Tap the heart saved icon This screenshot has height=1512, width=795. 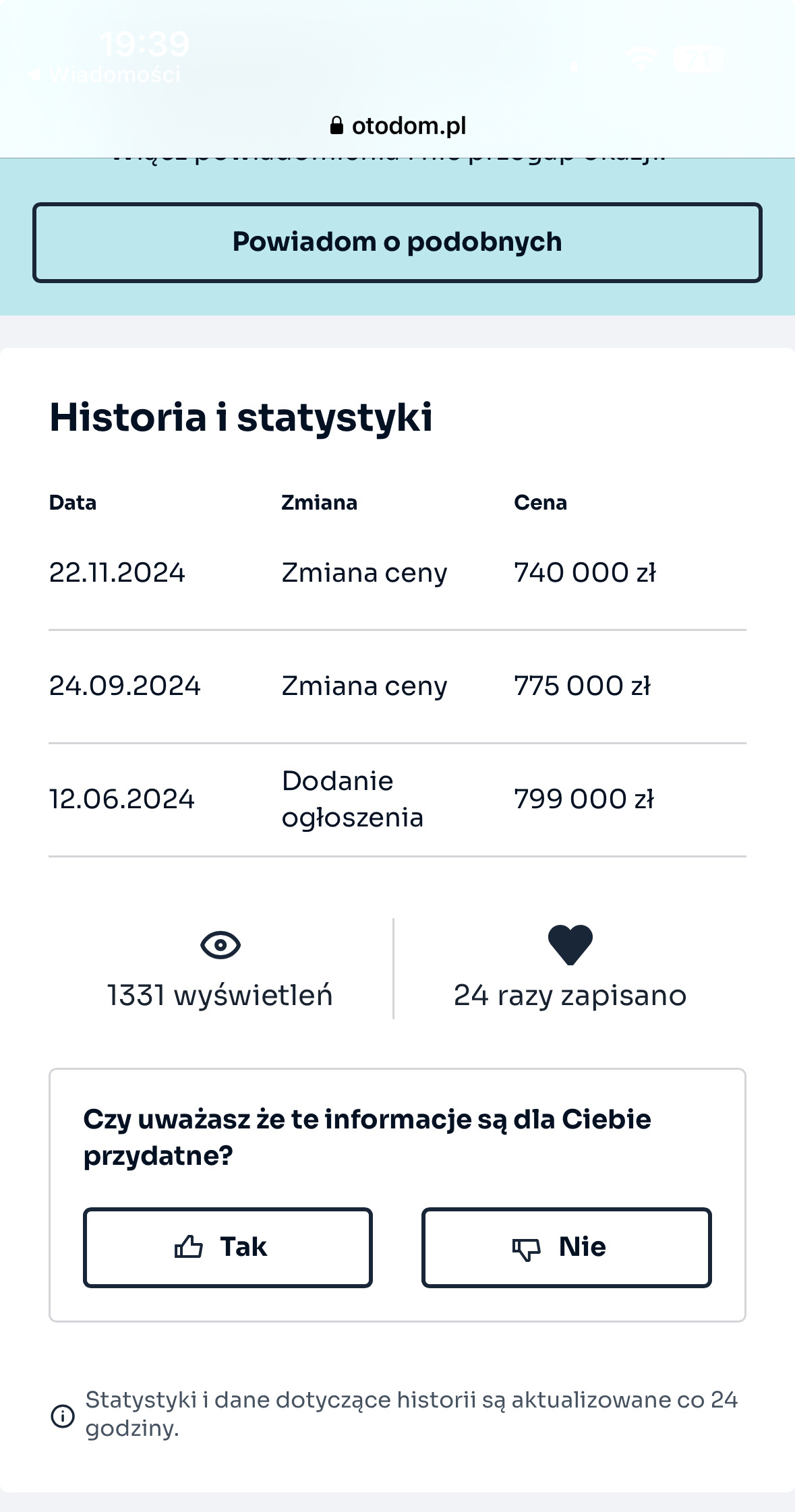[x=570, y=944]
